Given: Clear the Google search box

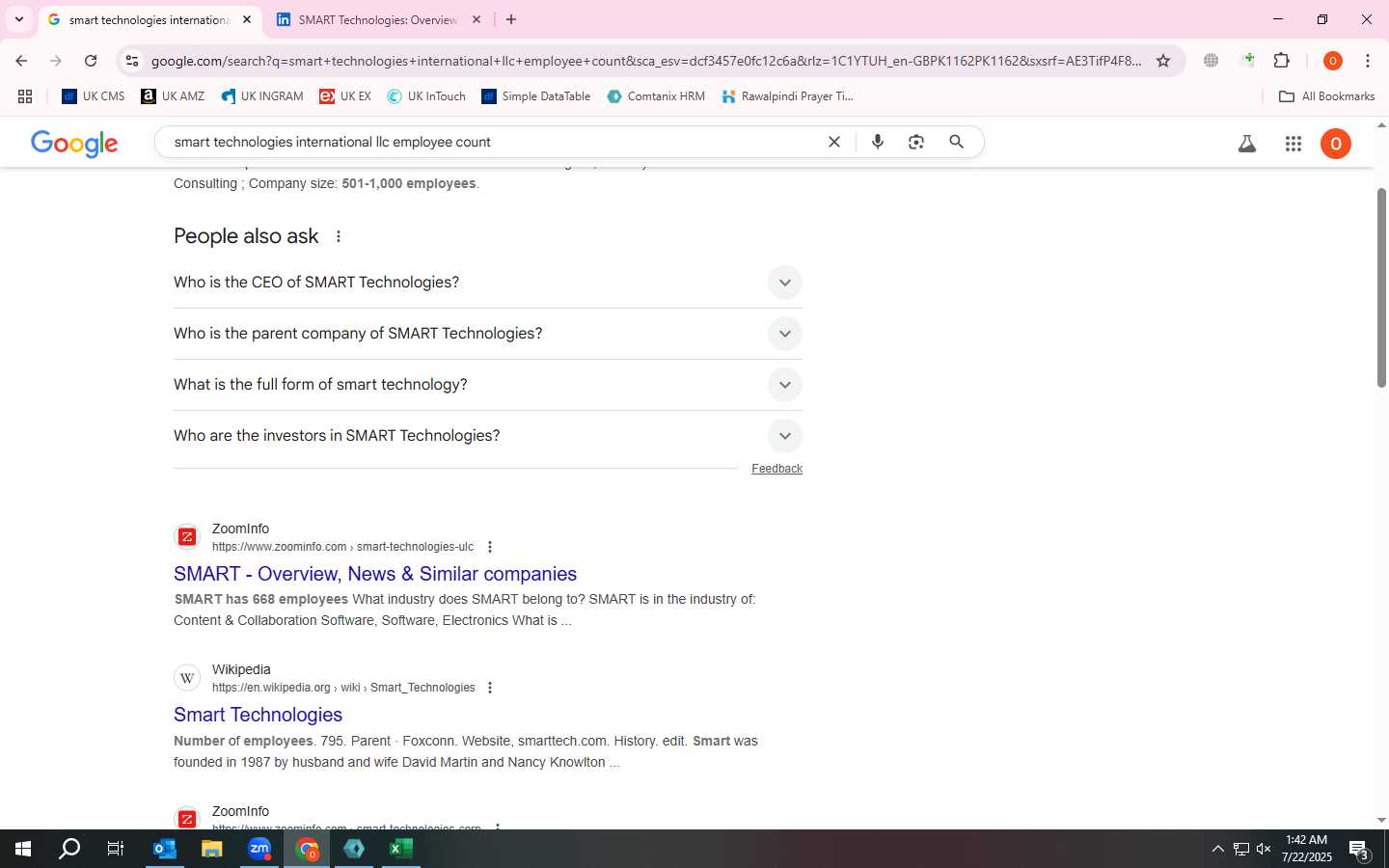Looking at the screenshot, I should (834, 142).
